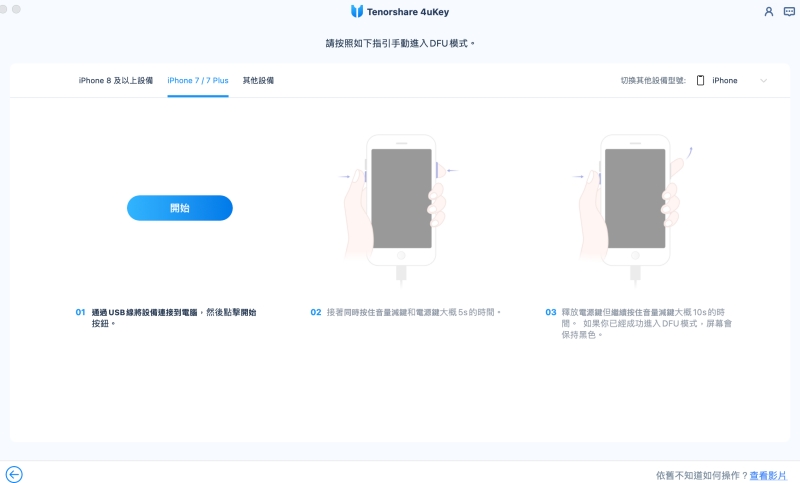Open the user account icon
The image size is (800, 483).
pyautogui.click(x=768, y=11)
